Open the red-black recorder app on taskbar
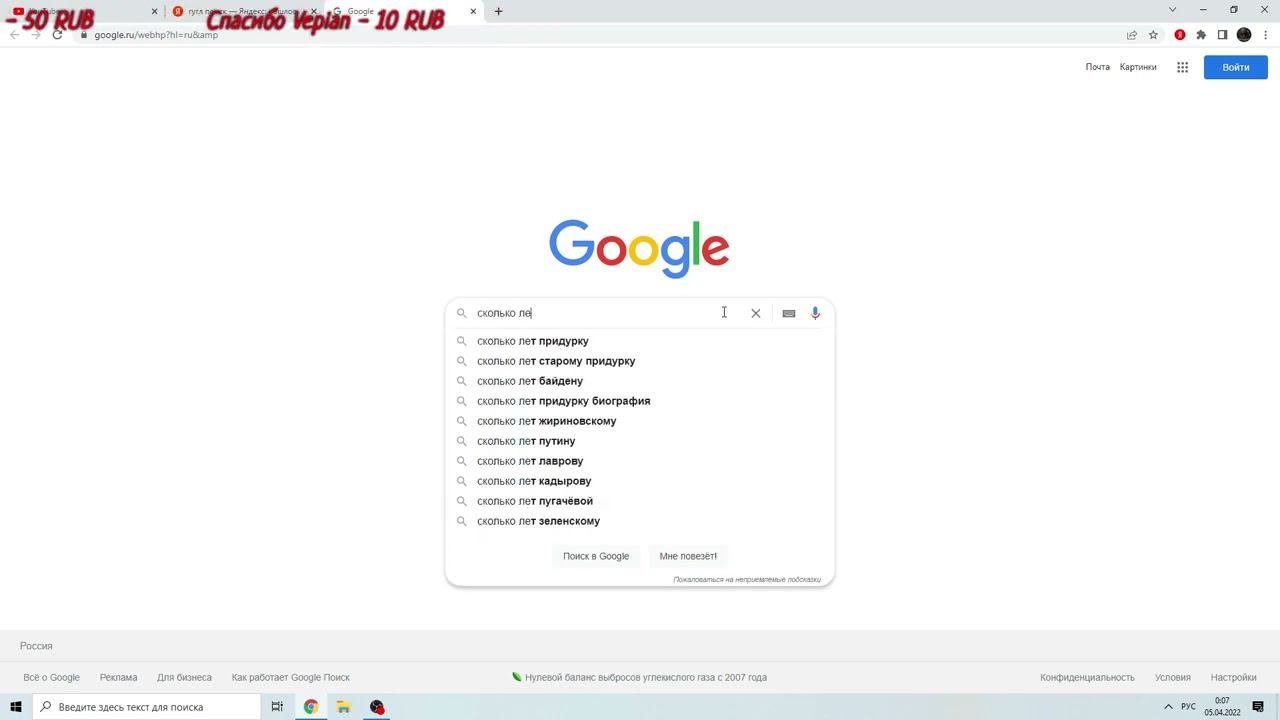Viewport: 1280px width, 720px height. click(x=377, y=707)
